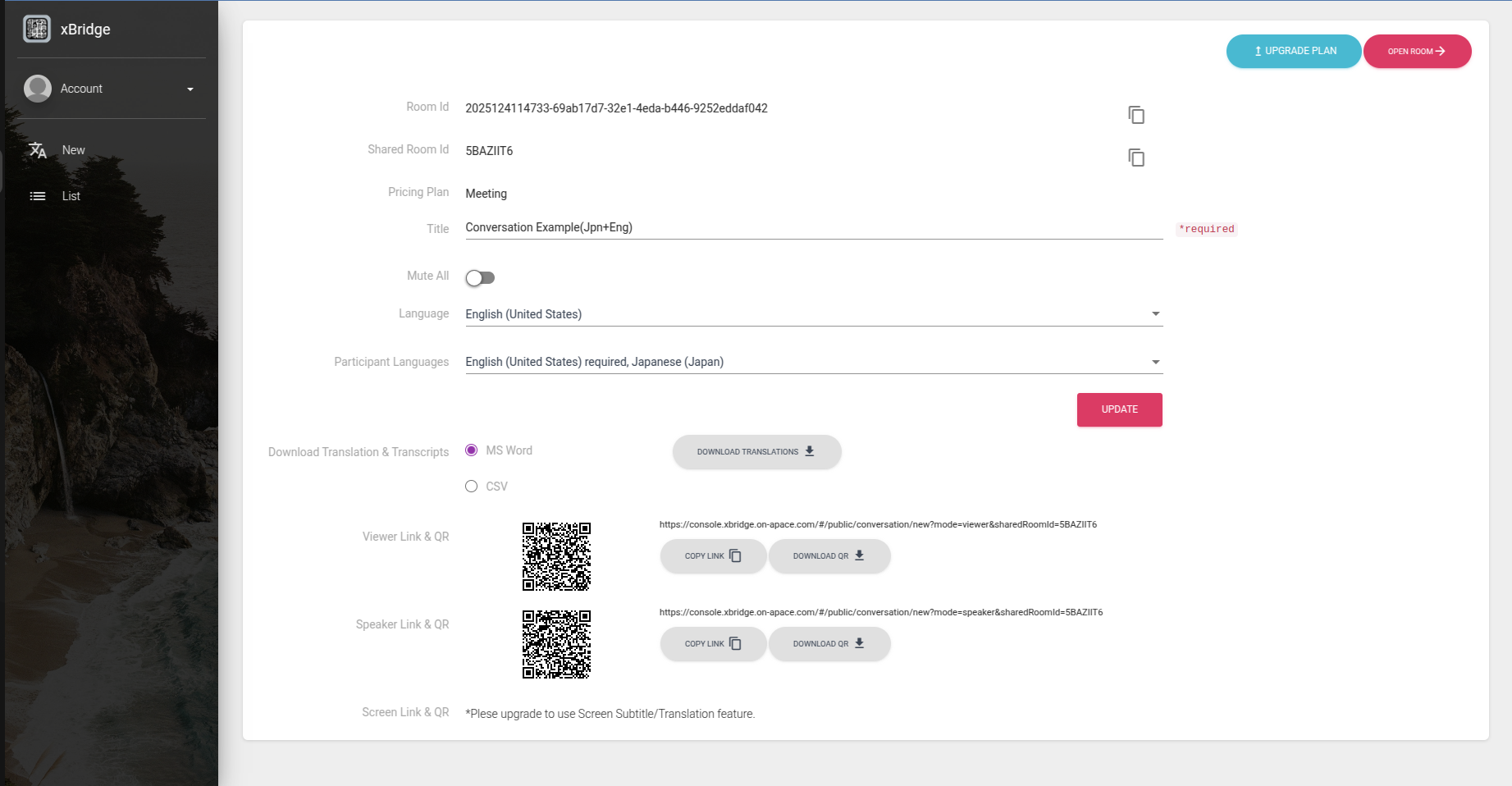The height and width of the screenshot is (786, 1512).
Task: Click the Open Room button
Action: 1417,51
